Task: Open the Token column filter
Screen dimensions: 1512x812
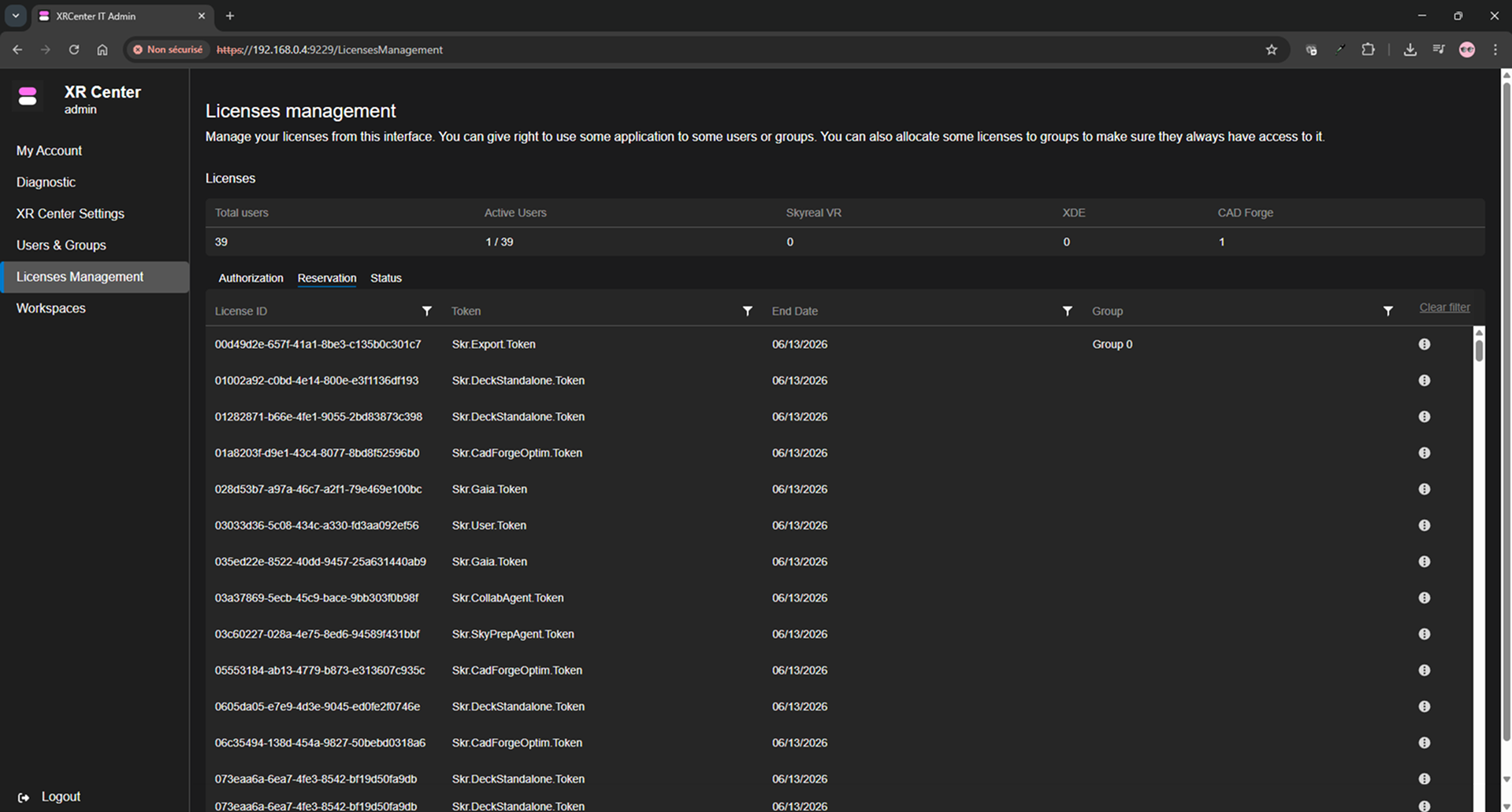Action: point(747,311)
